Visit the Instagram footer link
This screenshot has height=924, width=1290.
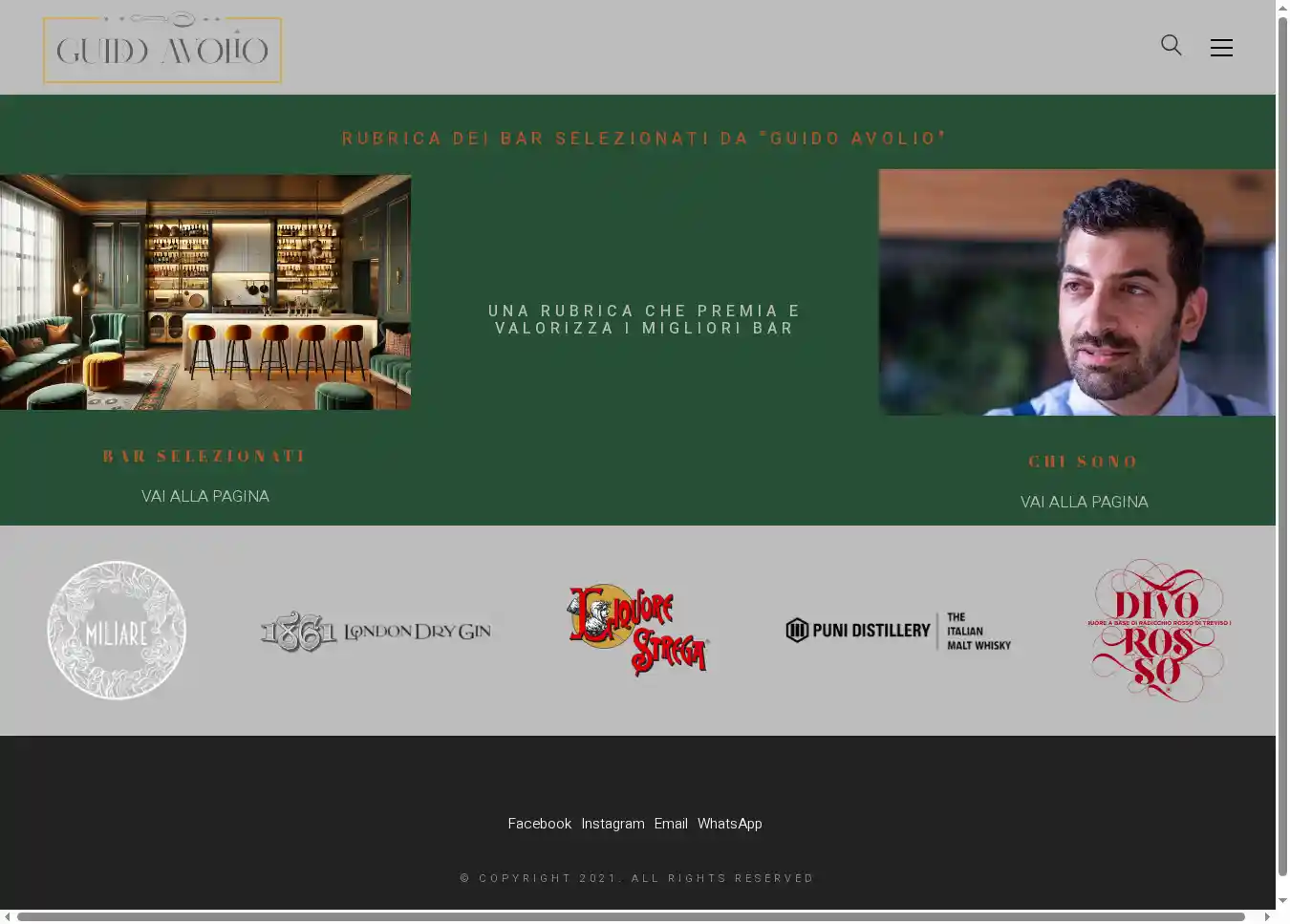[613, 824]
